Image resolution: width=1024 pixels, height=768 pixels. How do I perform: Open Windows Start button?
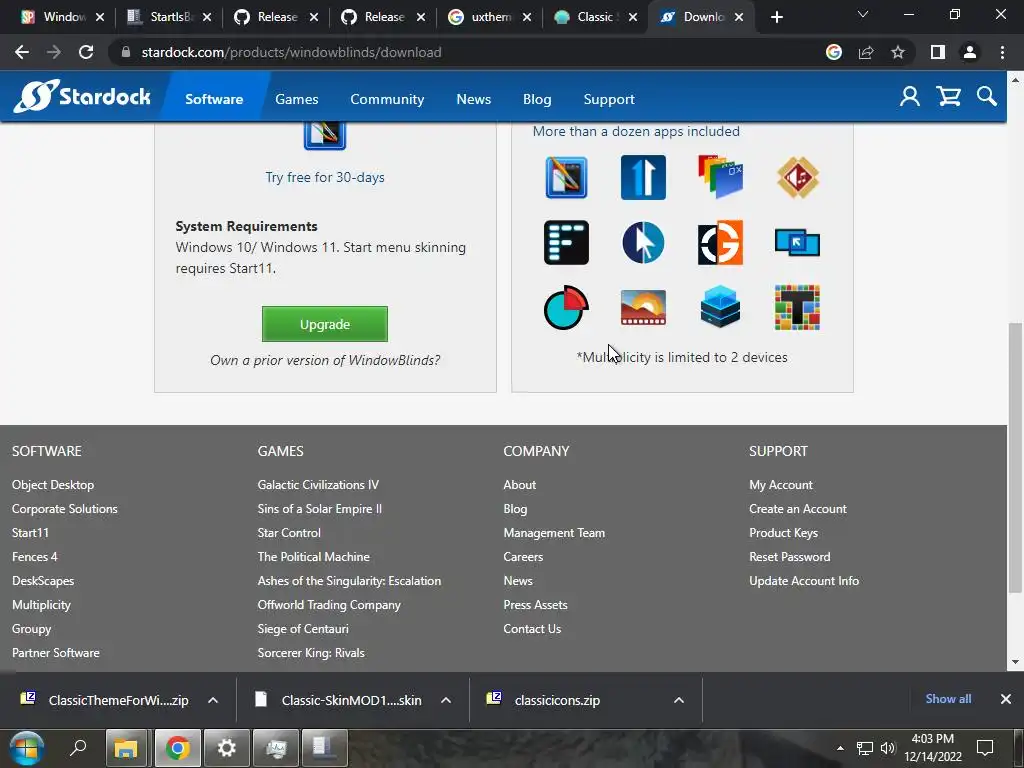(26, 748)
